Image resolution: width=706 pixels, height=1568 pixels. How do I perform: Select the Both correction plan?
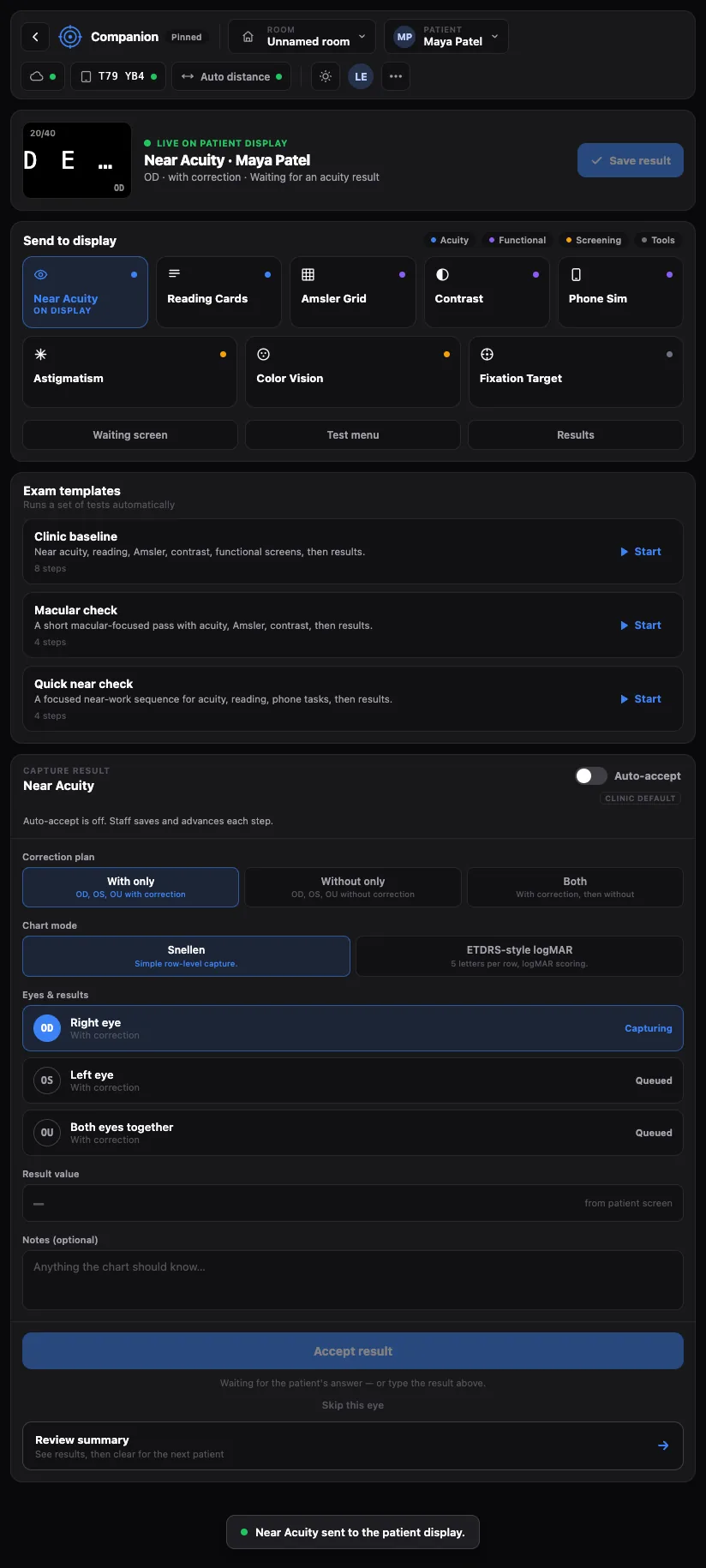[575, 887]
